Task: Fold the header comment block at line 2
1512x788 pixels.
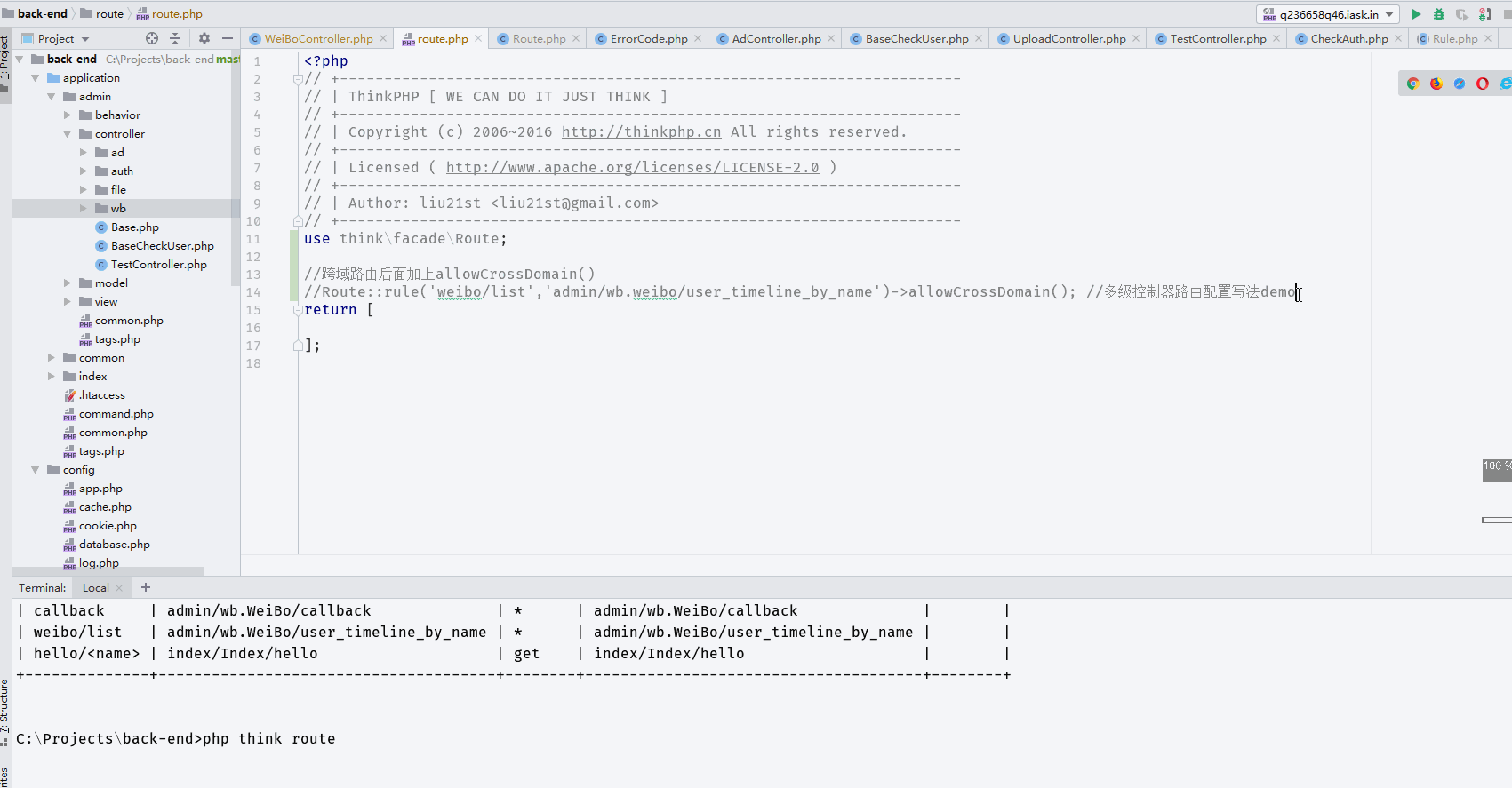Action: tap(298, 79)
